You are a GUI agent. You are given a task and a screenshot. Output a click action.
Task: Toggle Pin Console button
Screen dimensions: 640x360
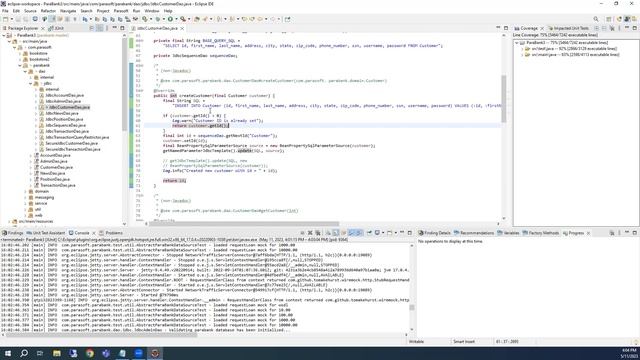[369, 233]
